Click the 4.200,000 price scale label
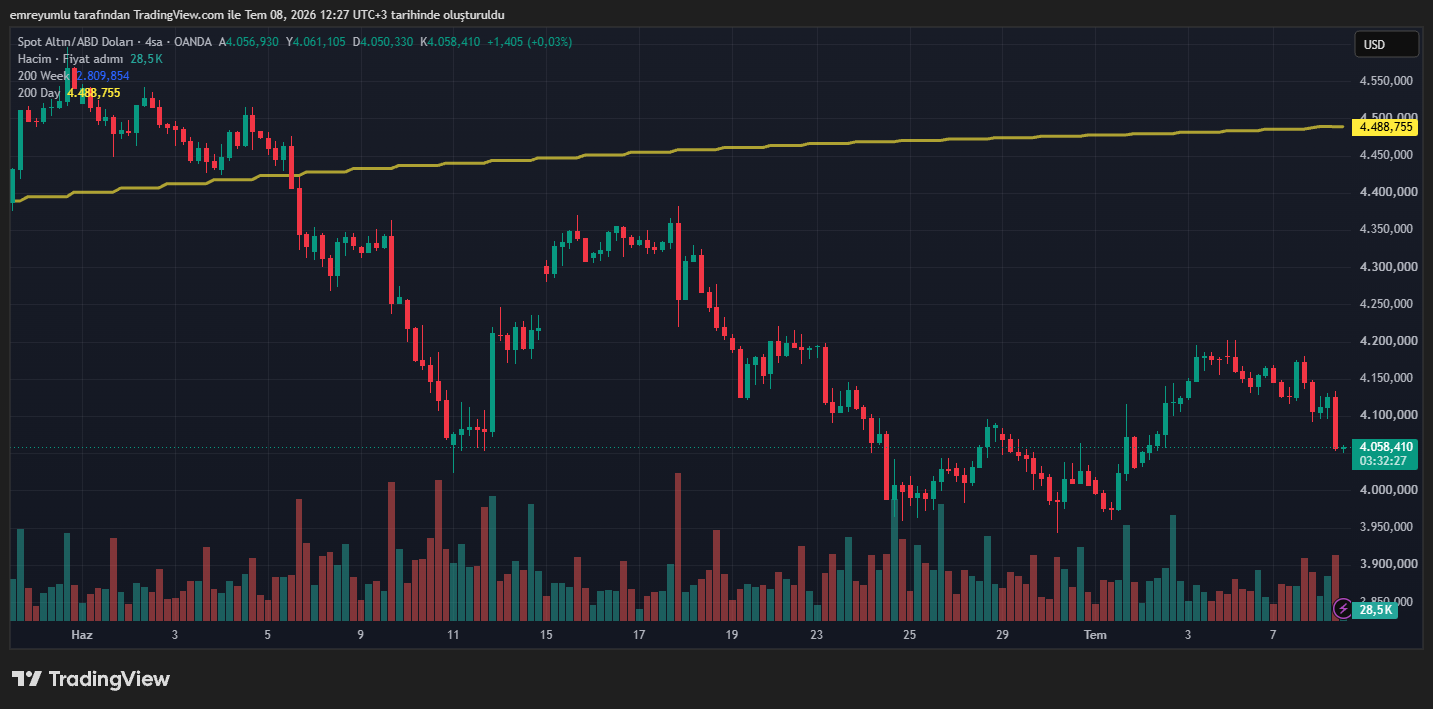This screenshot has width=1433, height=709. pos(1386,341)
